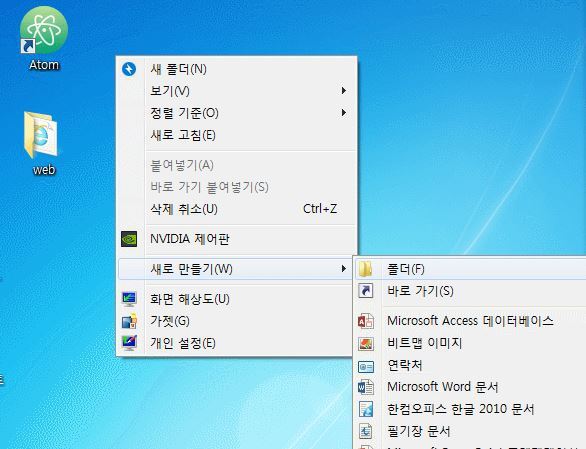Viewport: 586px width, 449px height.
Task: Click the Hancom Office 한글 2010 icon
Action: [x=366, y=409]
